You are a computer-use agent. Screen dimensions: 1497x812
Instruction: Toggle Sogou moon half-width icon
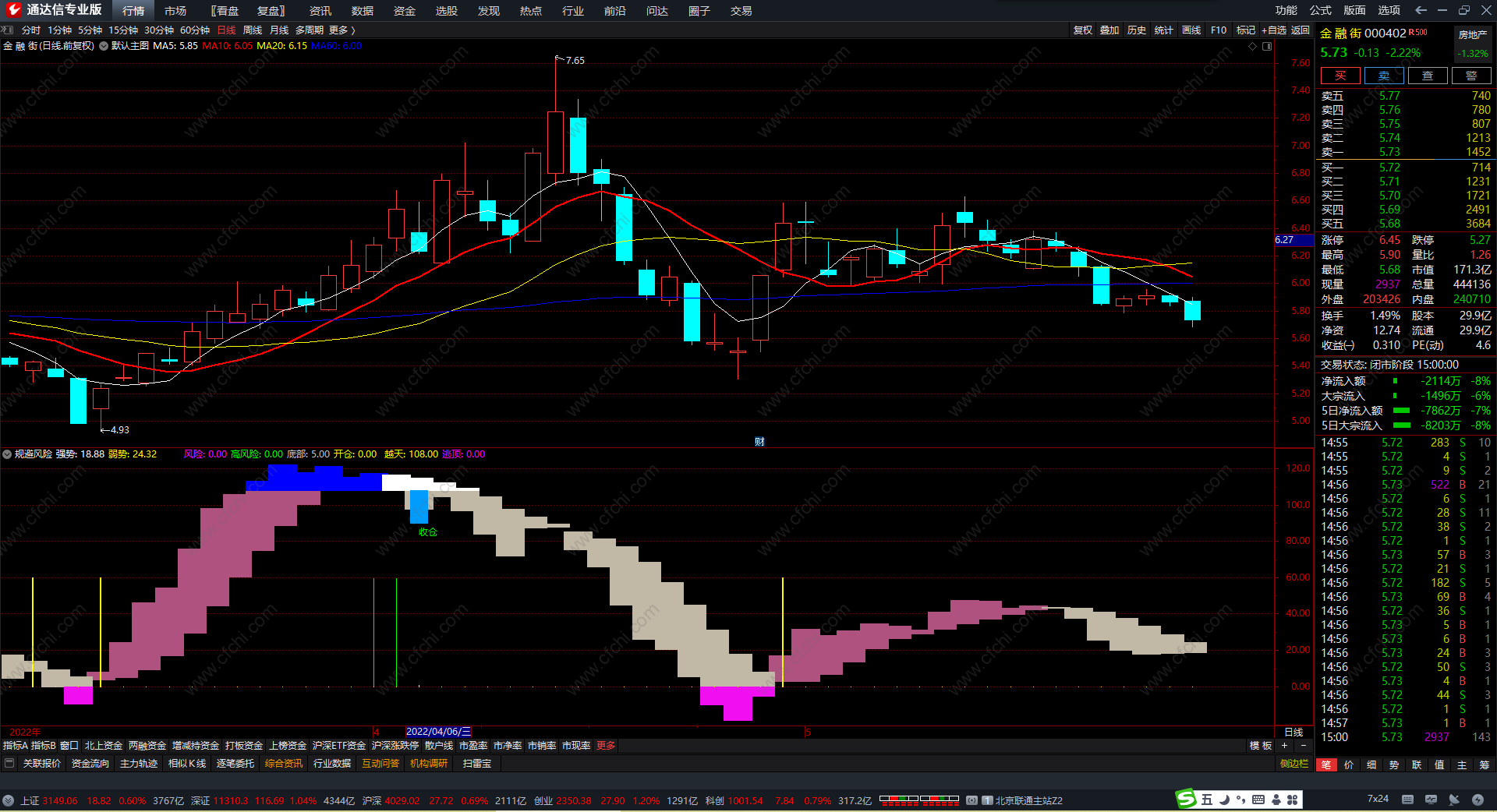[1224, 800]
